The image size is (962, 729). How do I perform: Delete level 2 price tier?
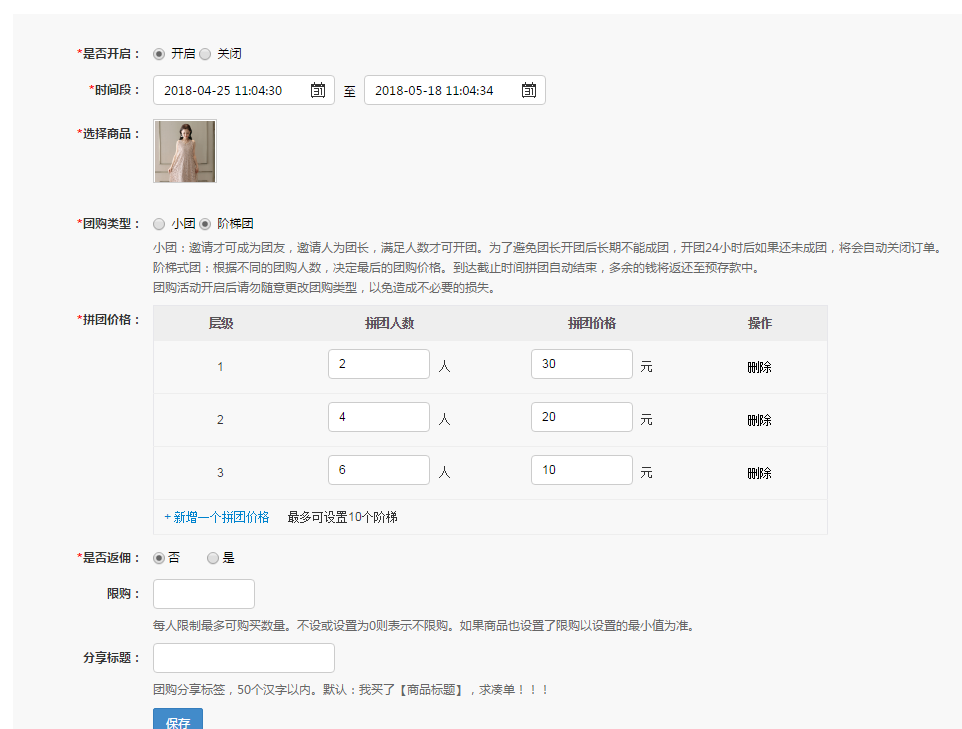point(760,420)
